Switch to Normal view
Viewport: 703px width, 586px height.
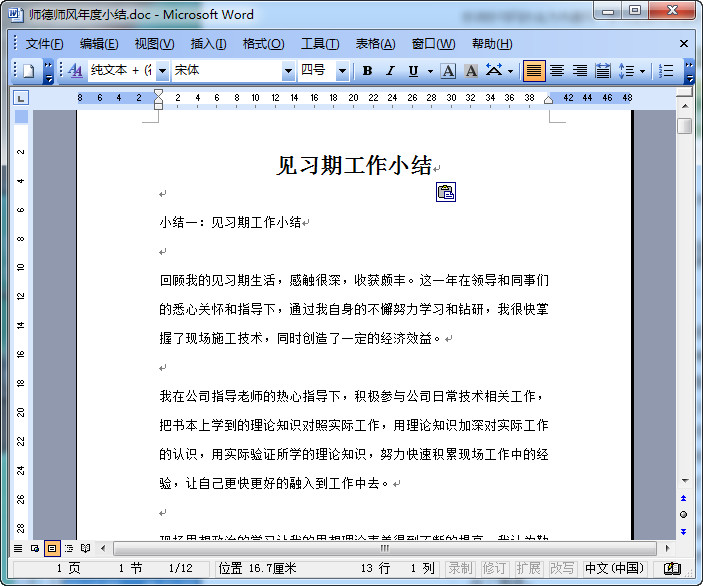point(18,548)
